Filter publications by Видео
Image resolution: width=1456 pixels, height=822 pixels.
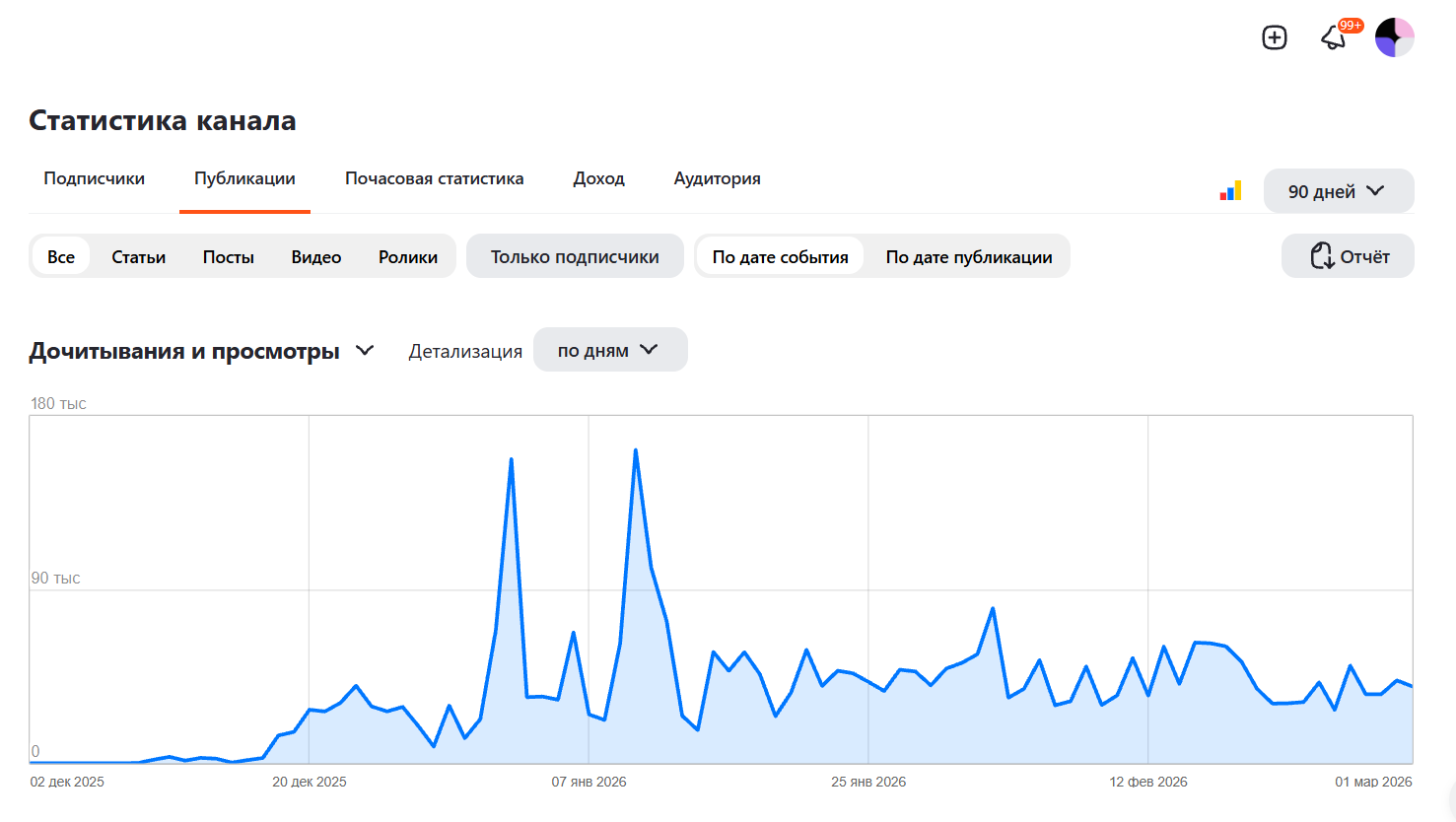tap(315, 256)
